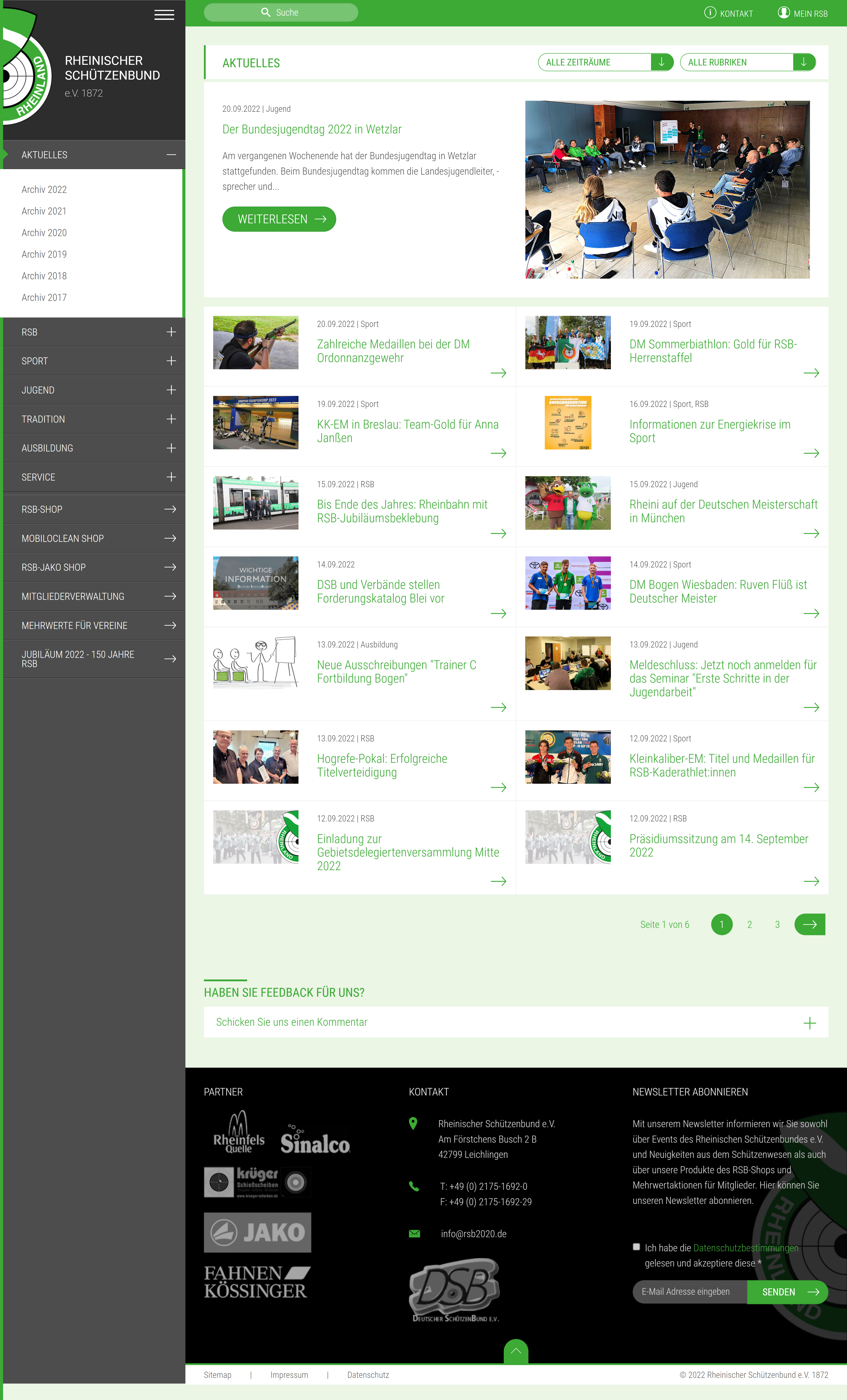
Task: Open arrow for KK-EM in Breslau article
Action: coord(498,453)
